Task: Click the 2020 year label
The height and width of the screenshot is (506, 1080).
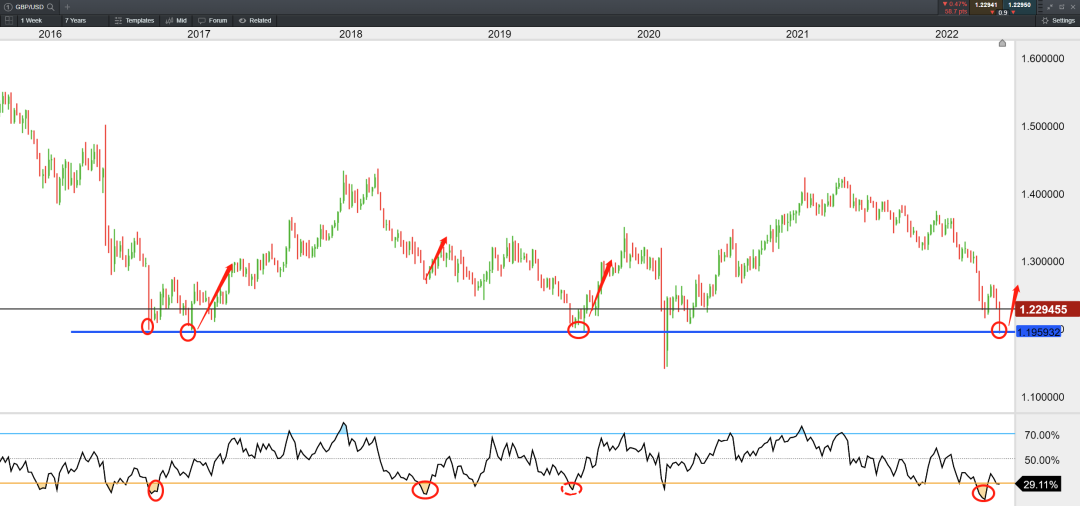Action: pos(648,33)
